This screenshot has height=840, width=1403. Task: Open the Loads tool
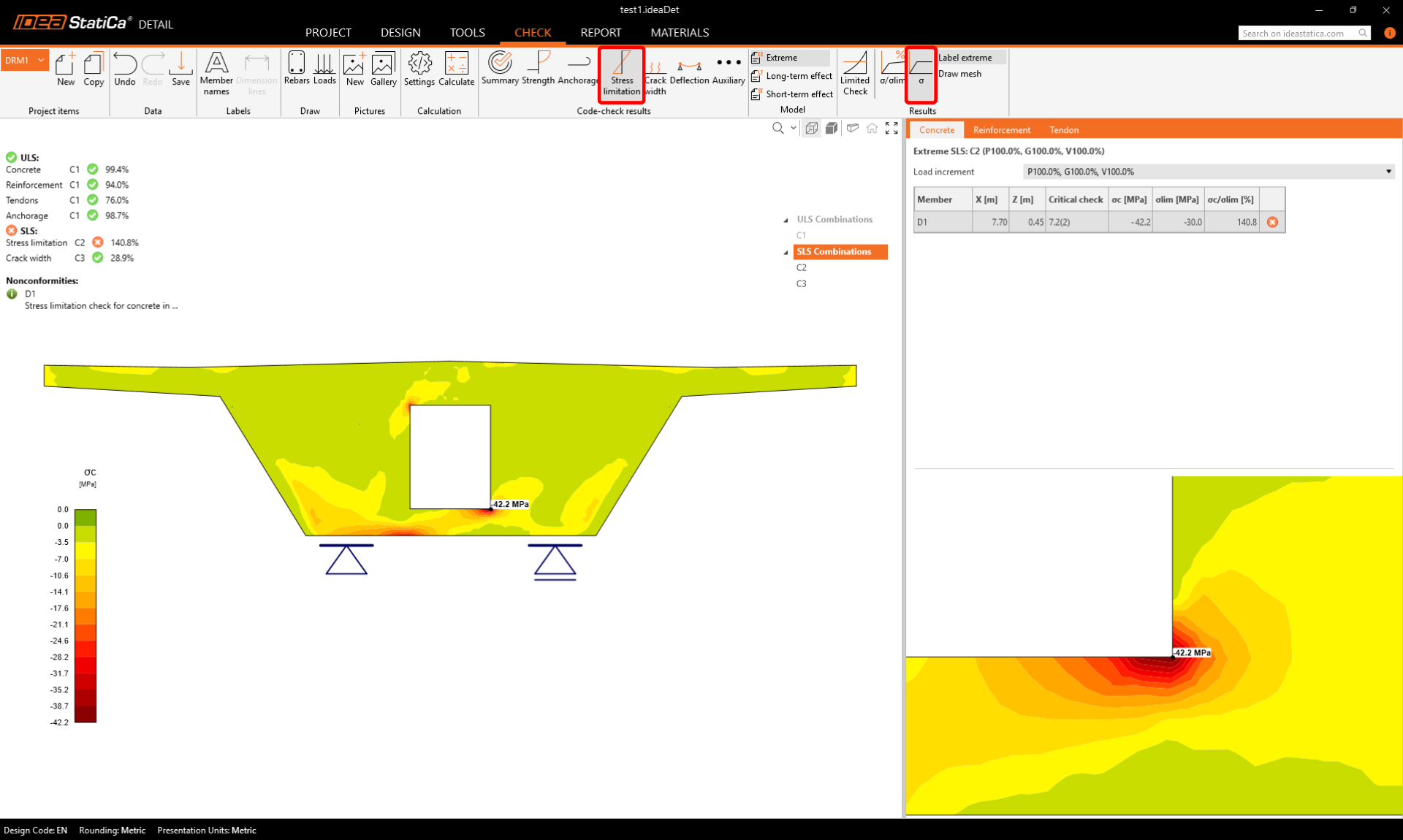point(324,69)
